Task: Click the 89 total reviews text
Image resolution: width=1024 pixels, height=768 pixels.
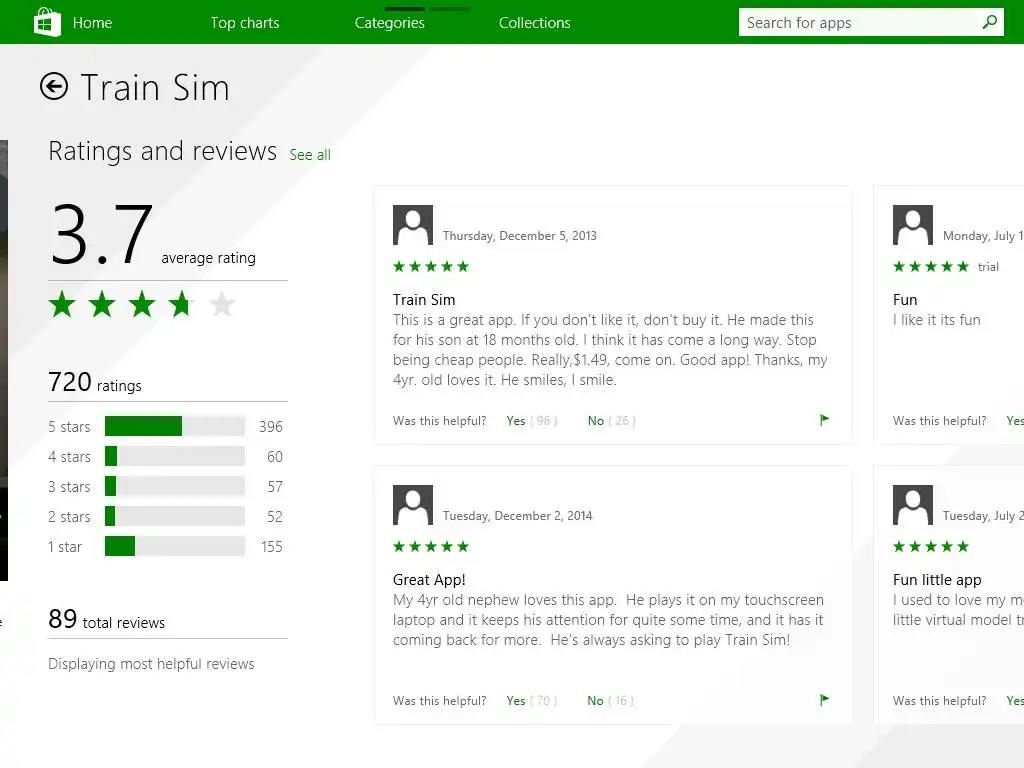Action: (x=106, y=619)
